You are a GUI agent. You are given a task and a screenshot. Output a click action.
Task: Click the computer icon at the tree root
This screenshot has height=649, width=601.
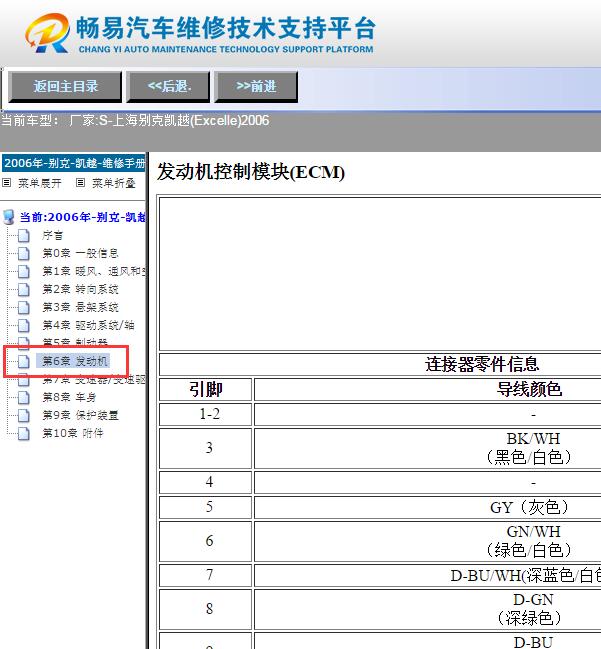click(x=8, y=216)
